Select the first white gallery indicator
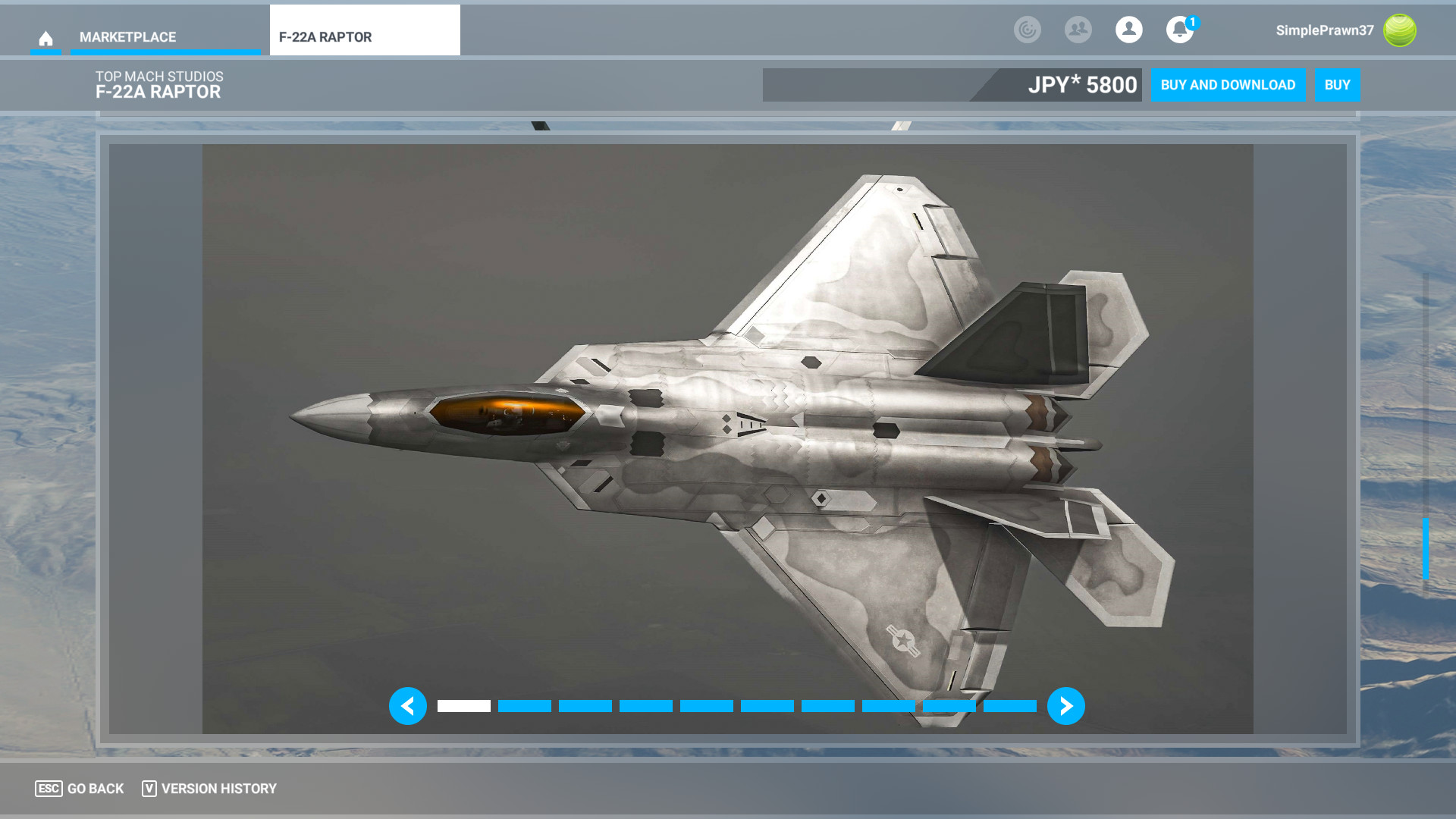1456x819 pixels. pos(464,706)
